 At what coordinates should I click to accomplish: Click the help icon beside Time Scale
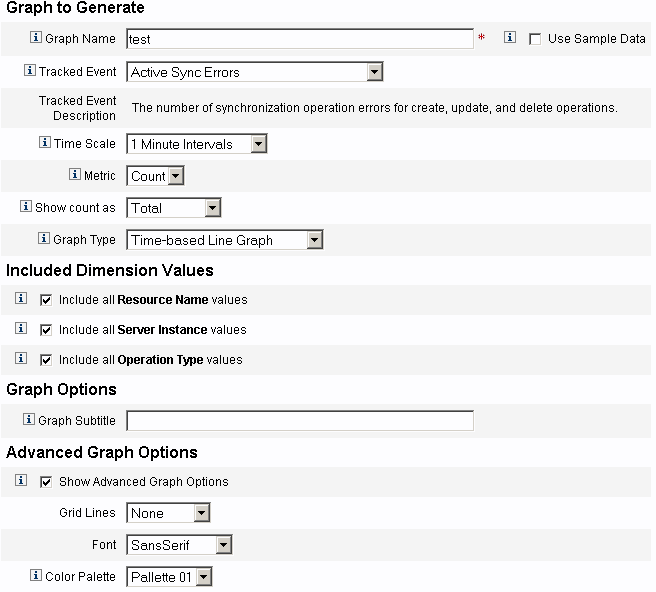pyautogui.click(x=44, y=144)
